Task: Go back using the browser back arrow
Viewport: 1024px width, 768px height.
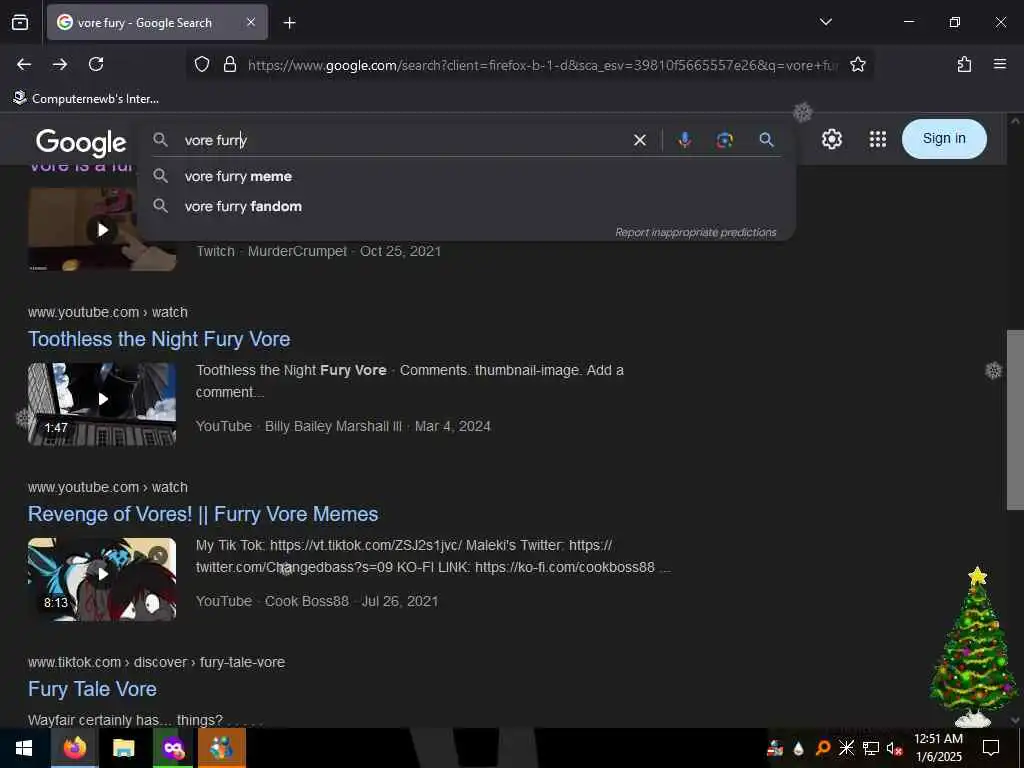Action: point(24,64)
